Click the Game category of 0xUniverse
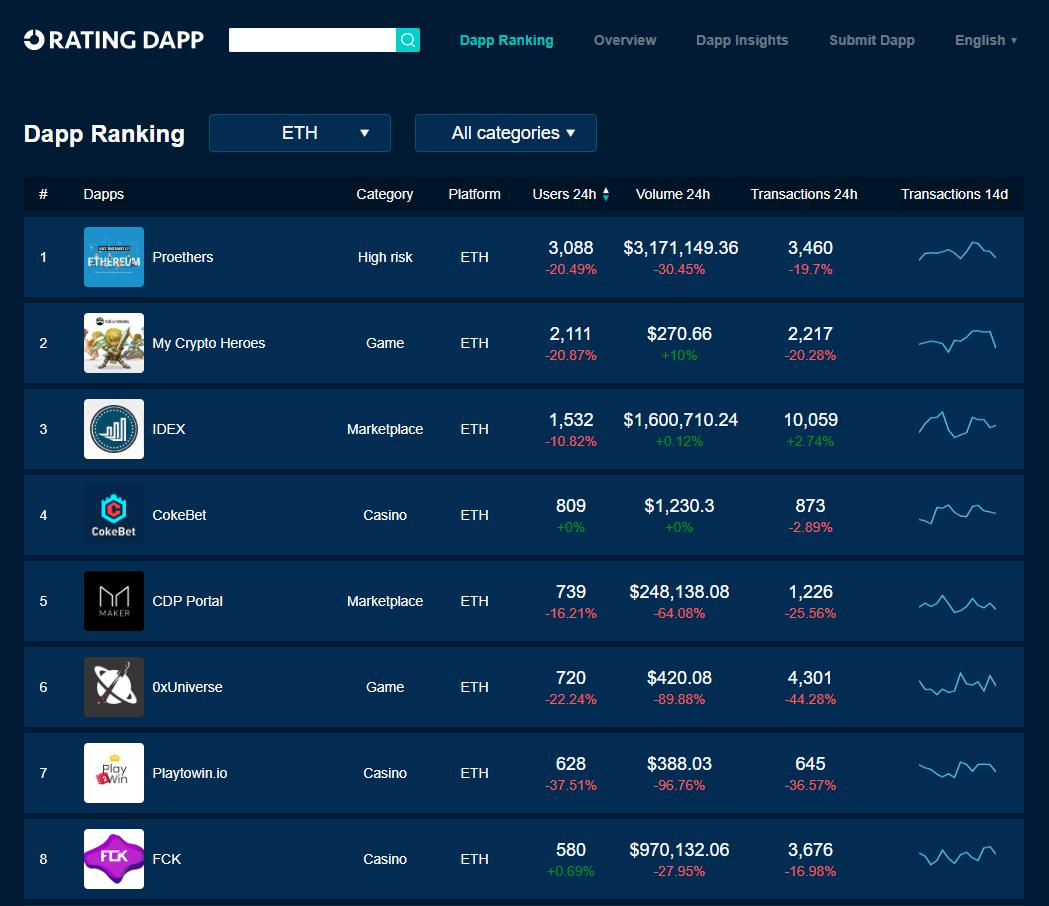This screenshot has width=1049, height=906. [385, 687]
